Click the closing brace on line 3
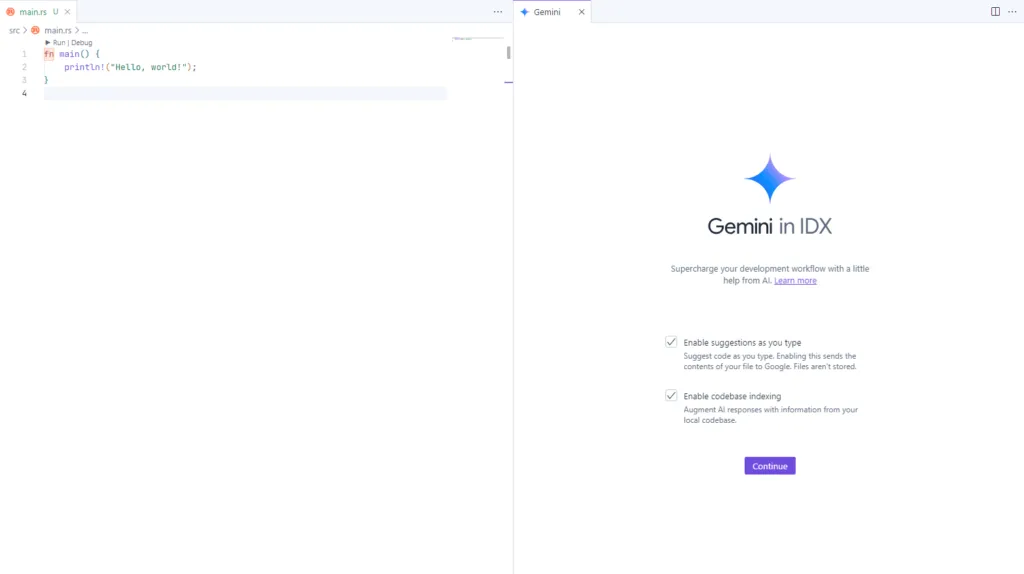This screenshot has width=1024, height=574. coord(46,80)
